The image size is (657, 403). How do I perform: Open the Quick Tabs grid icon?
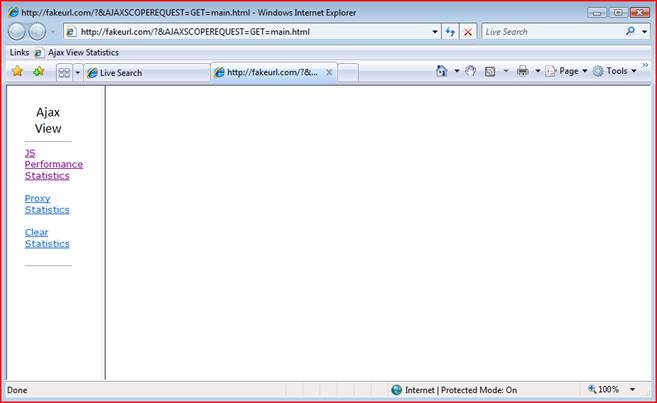(x=64, y=72)
